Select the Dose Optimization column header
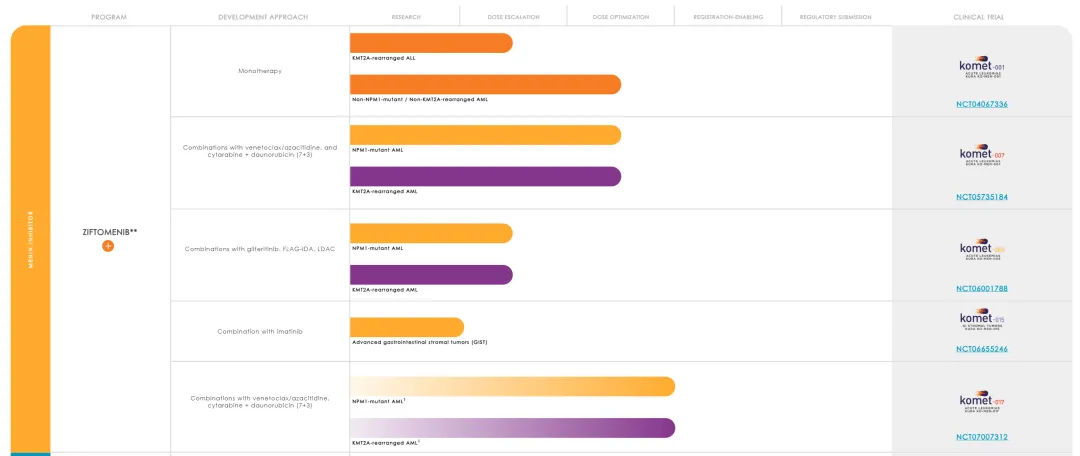The image size is (1080, 456). [620, 17]
